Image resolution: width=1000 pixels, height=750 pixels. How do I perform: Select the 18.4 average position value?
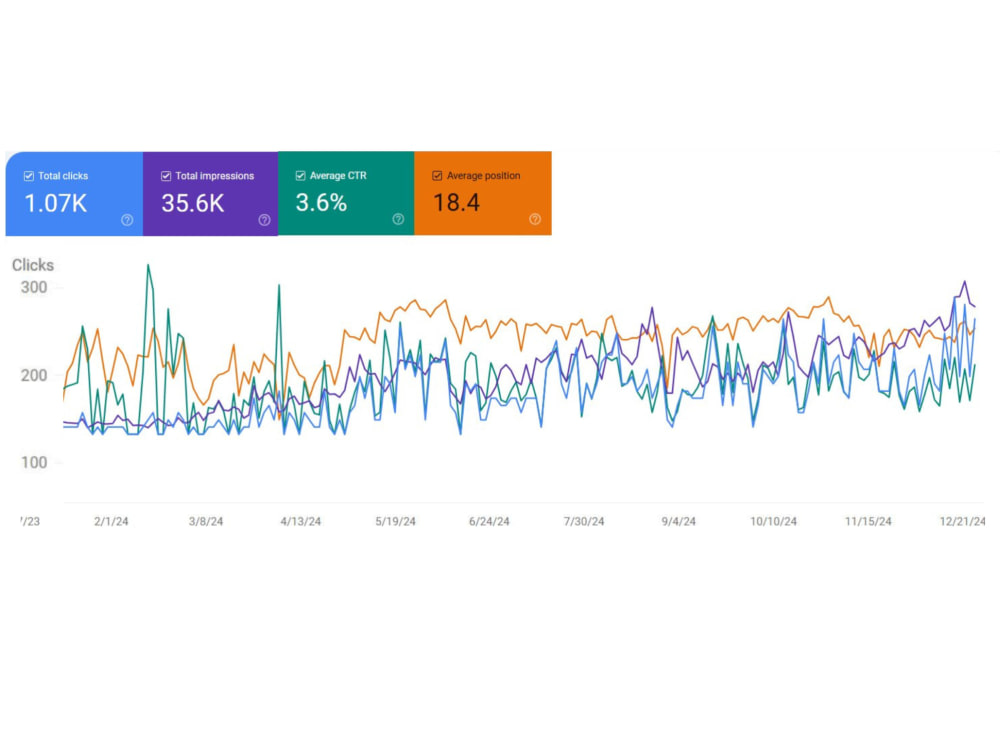(457, 203)
